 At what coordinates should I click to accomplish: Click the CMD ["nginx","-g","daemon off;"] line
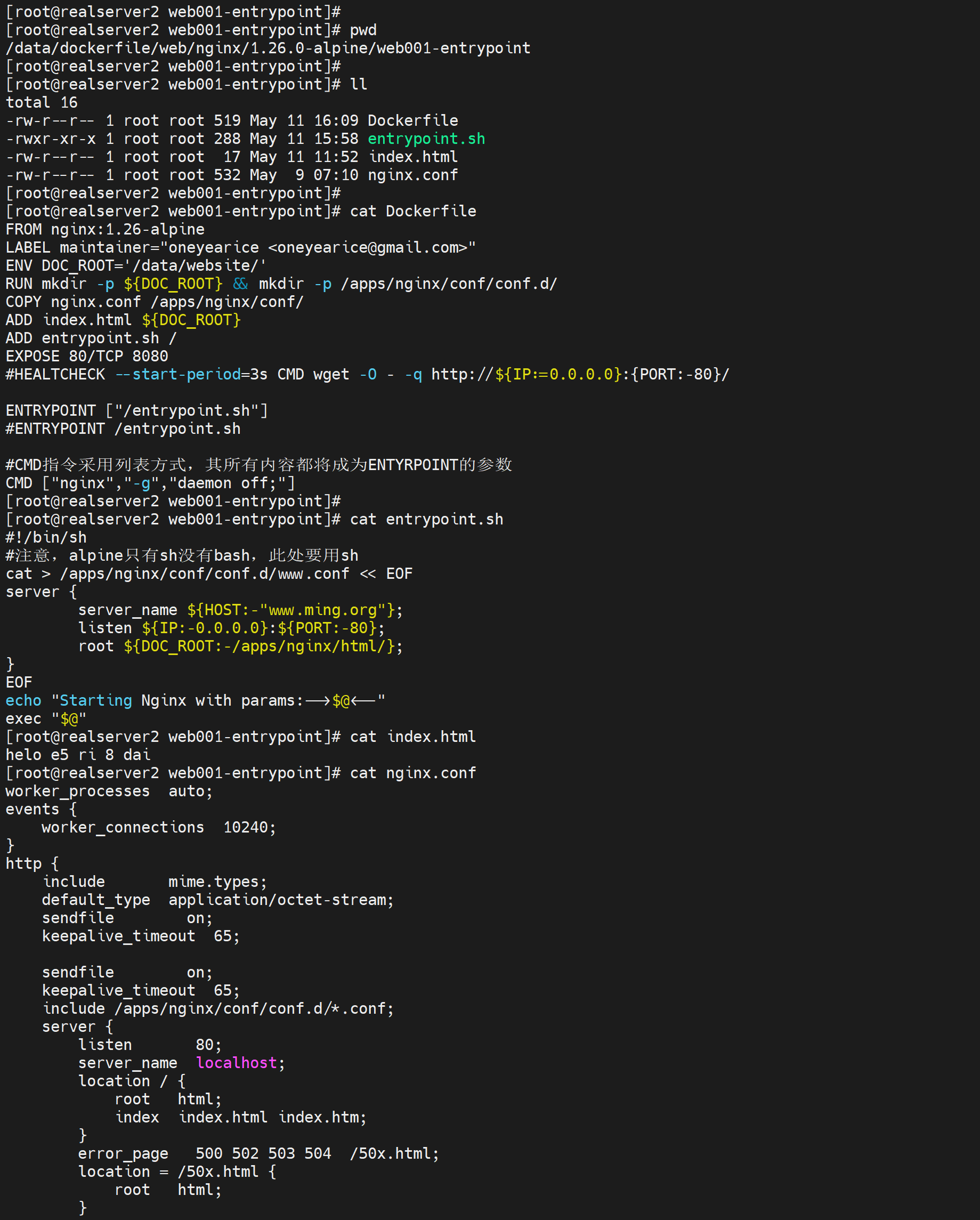tap(150, 483)
